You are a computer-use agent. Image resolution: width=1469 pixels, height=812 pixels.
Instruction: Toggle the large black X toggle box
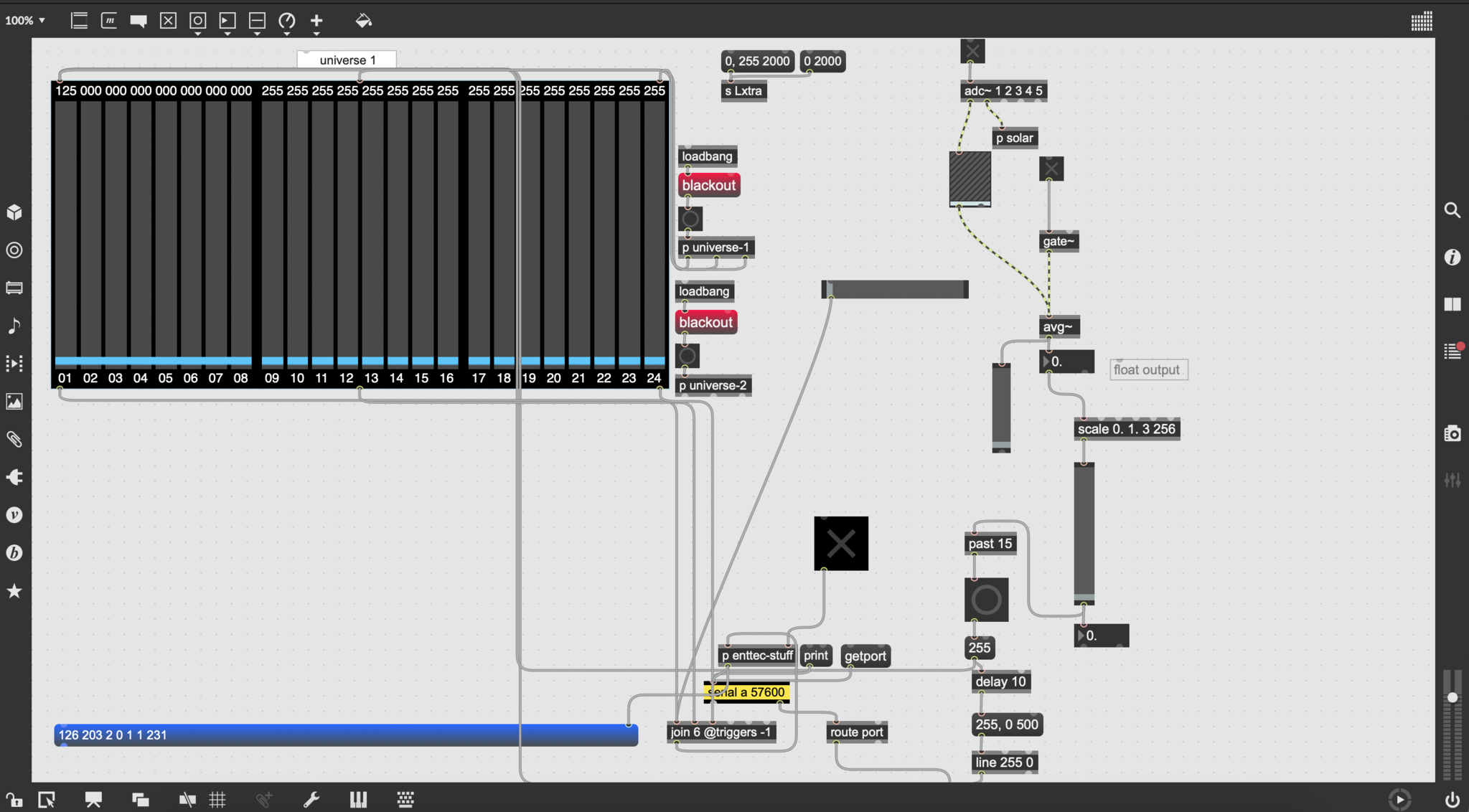pyautogui.click(x=841, y=543)
